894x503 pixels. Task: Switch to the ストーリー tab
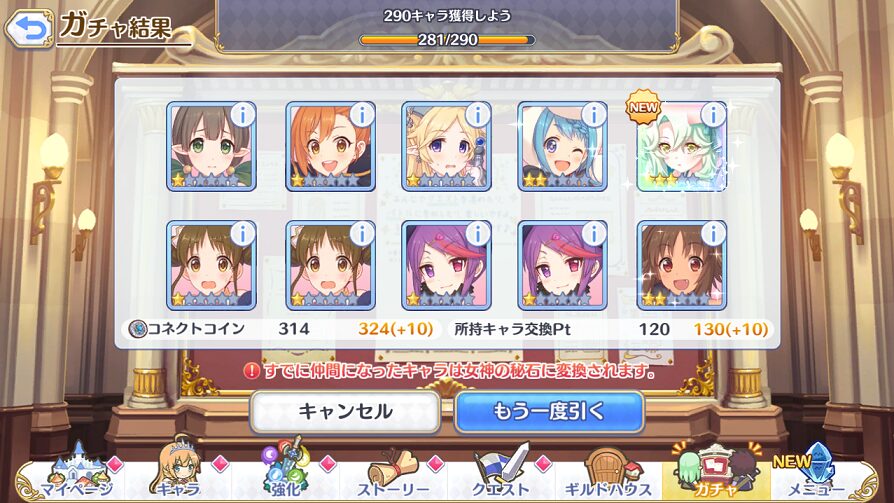[x=393, y=472]
